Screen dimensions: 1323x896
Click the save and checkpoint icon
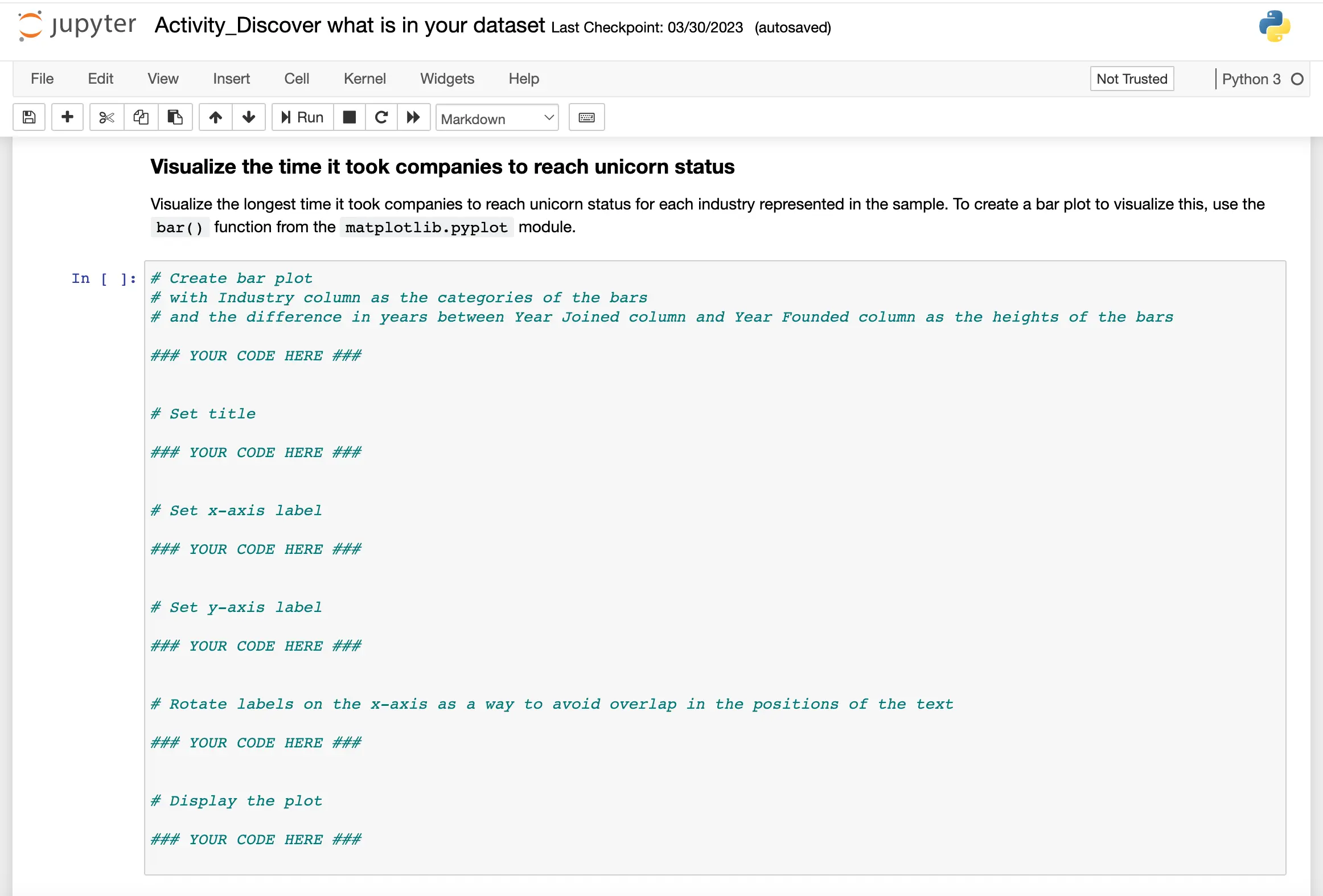pyautogui.click(x=29, y=117)
